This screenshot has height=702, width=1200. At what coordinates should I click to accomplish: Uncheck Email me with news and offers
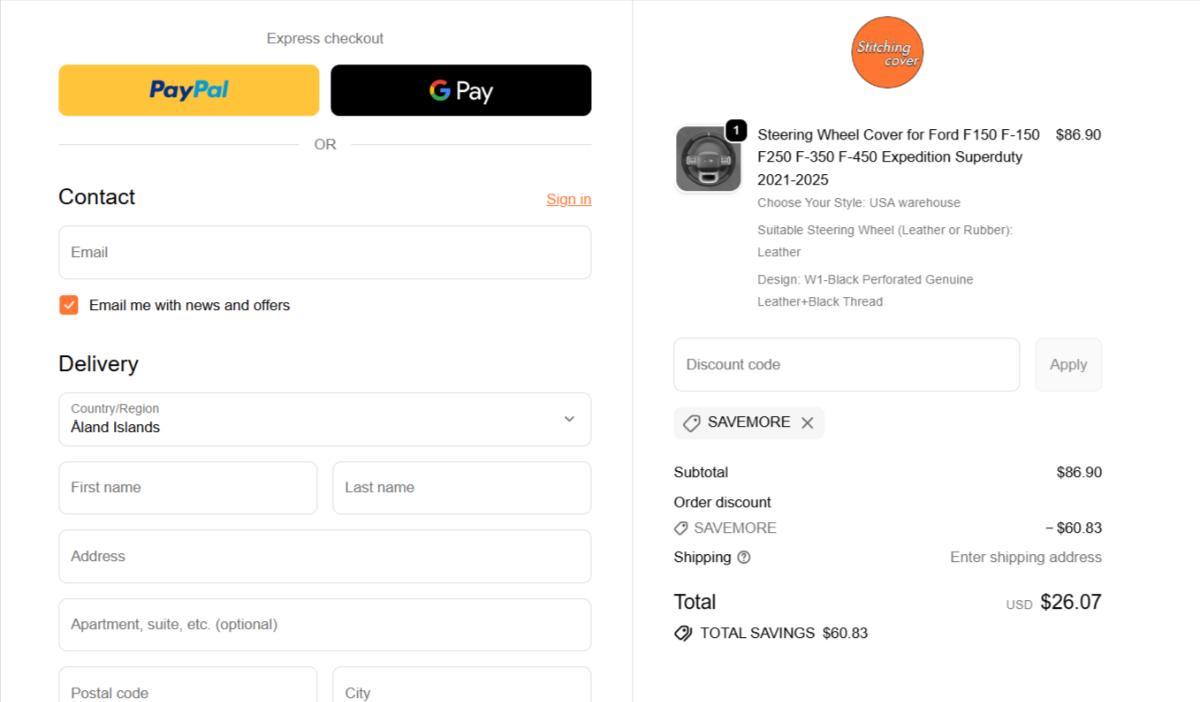[x=69, y=305]
